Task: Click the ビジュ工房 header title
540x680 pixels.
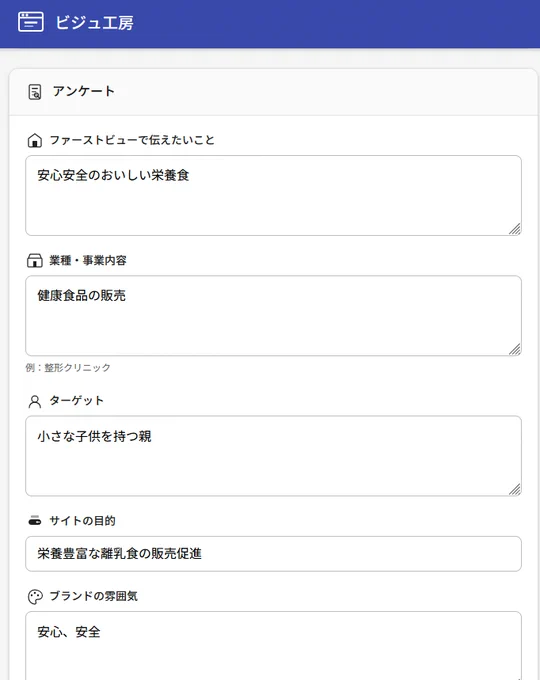Action: tap(94, 23)
